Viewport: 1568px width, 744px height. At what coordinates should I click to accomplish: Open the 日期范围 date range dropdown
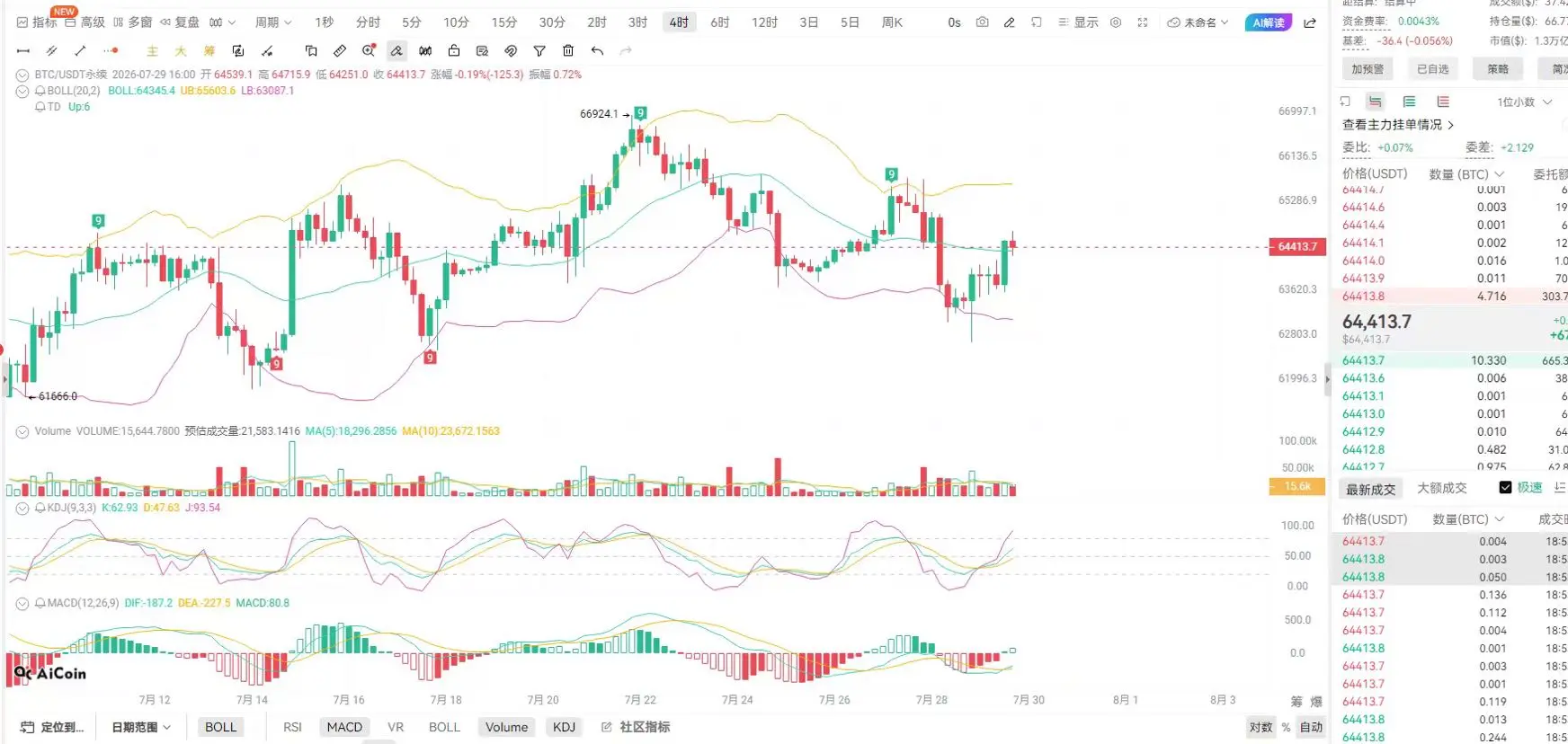tap(140, 727)
